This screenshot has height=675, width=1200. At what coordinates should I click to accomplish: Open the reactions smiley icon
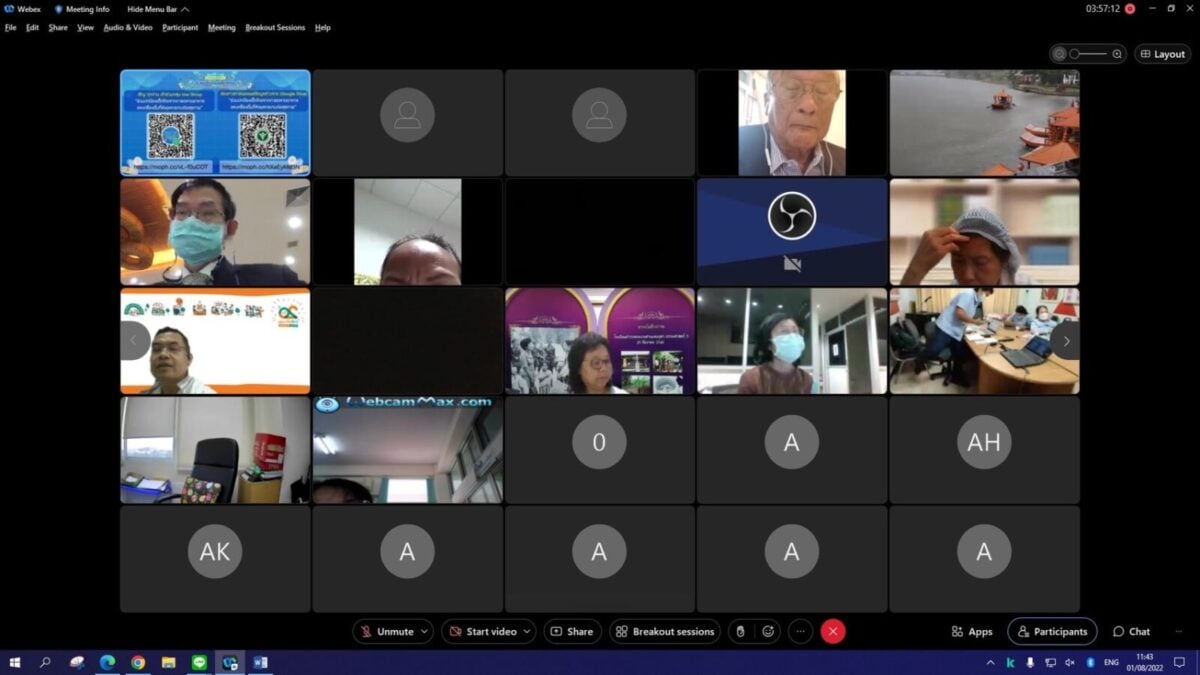pos(768,631)
